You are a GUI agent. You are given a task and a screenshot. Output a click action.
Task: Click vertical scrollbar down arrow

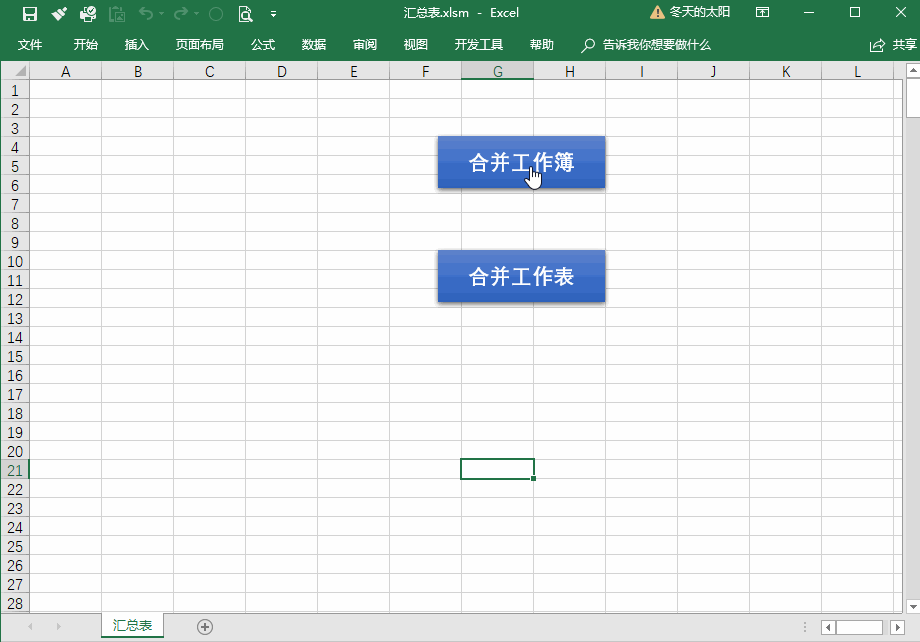tap(912, 606)
